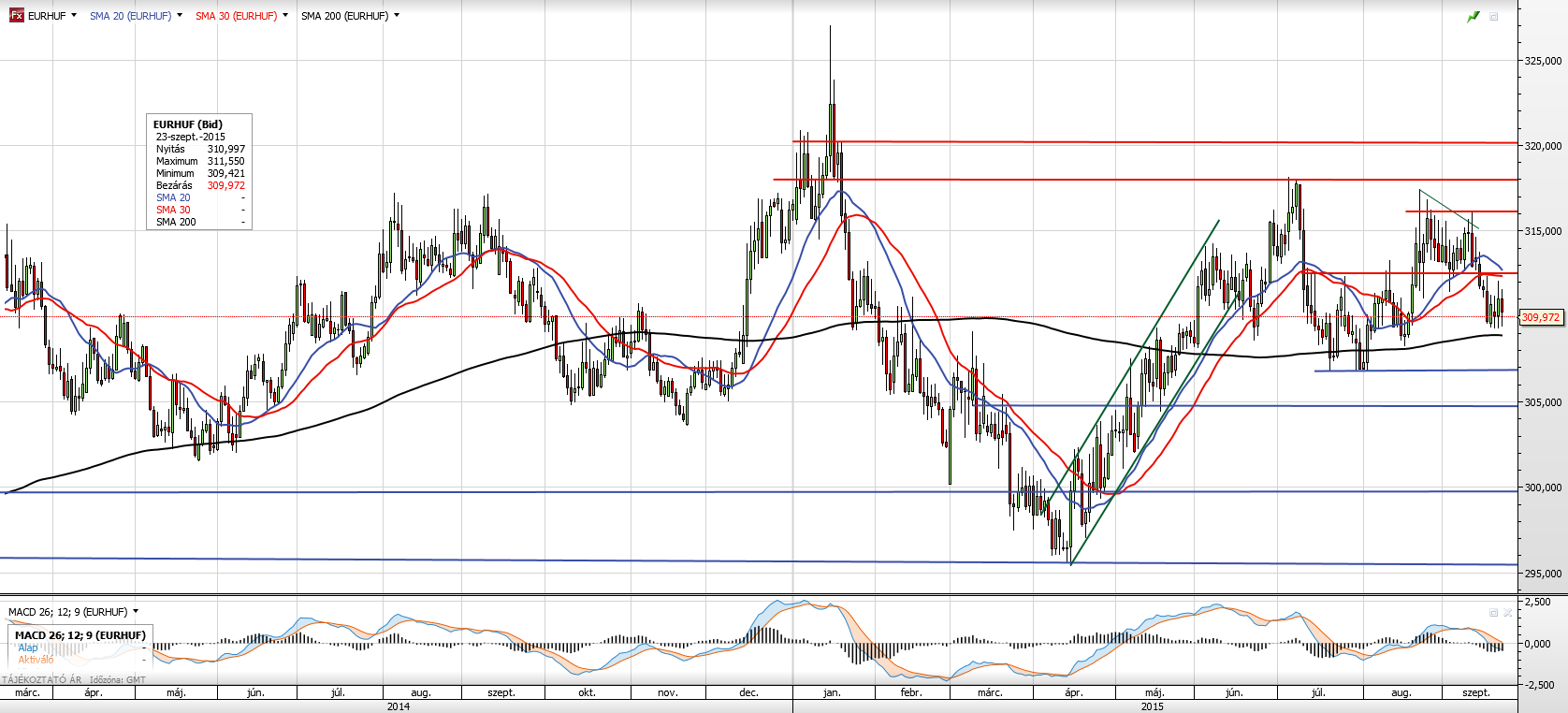
Task: Open the EURHUF instrument dropdown
Action: click(74, 16)
